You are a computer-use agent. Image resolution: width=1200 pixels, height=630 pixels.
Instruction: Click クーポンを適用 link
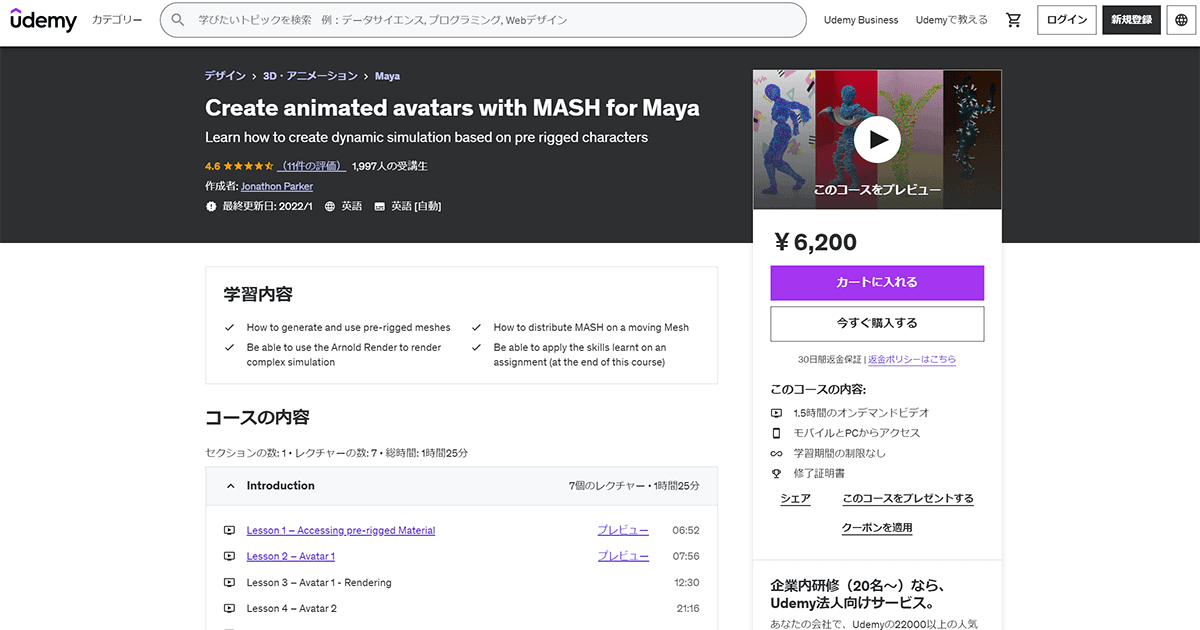pos(877,528)
